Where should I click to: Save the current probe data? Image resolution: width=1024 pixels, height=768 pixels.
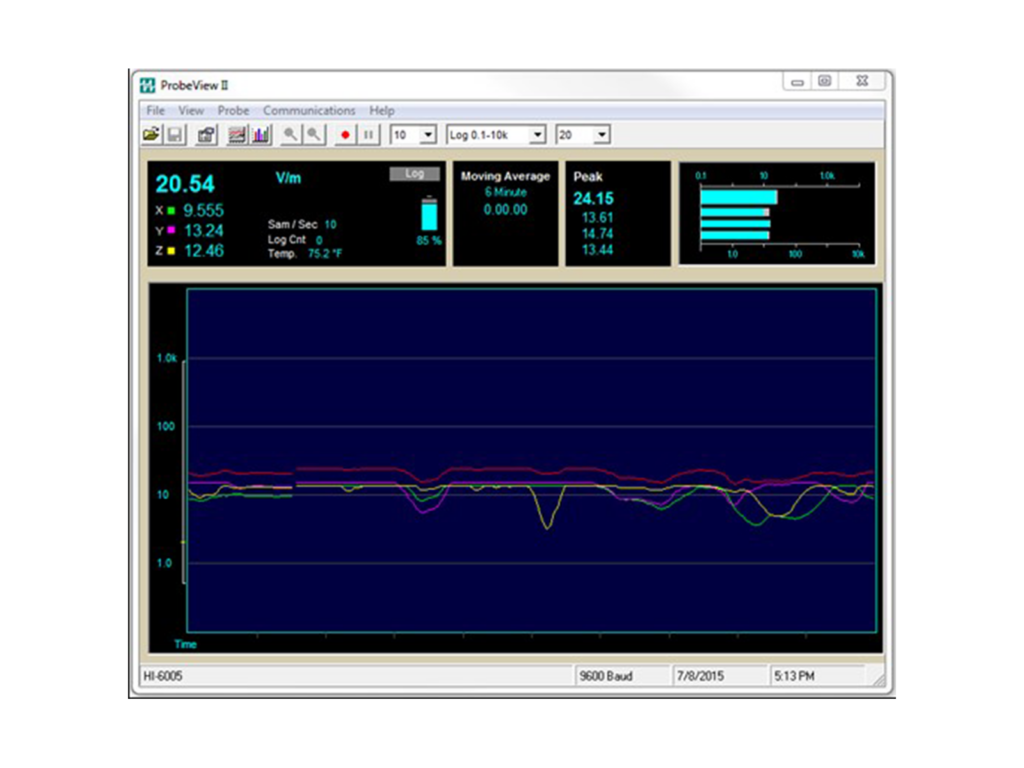(176, 134)
